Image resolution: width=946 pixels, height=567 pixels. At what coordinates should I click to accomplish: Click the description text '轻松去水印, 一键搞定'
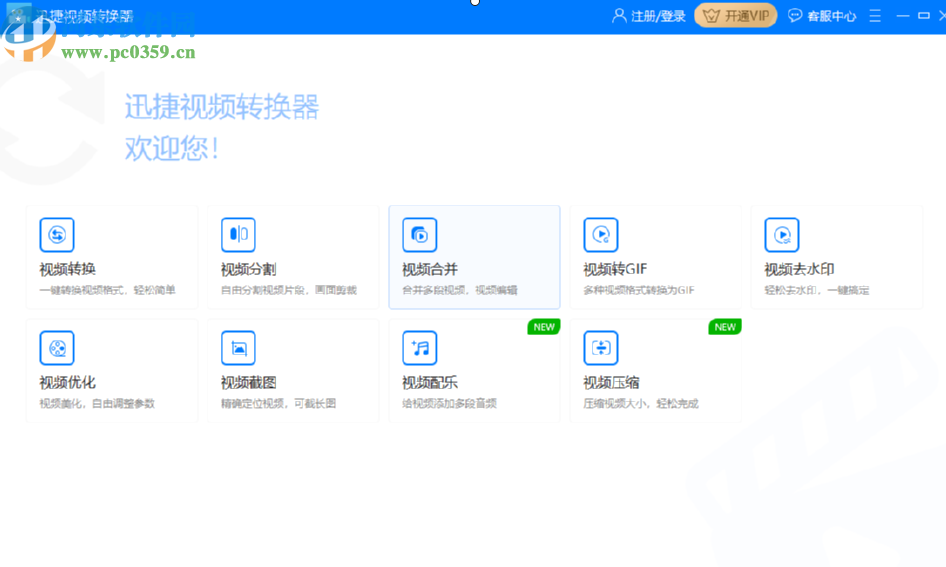coord(816,291)
